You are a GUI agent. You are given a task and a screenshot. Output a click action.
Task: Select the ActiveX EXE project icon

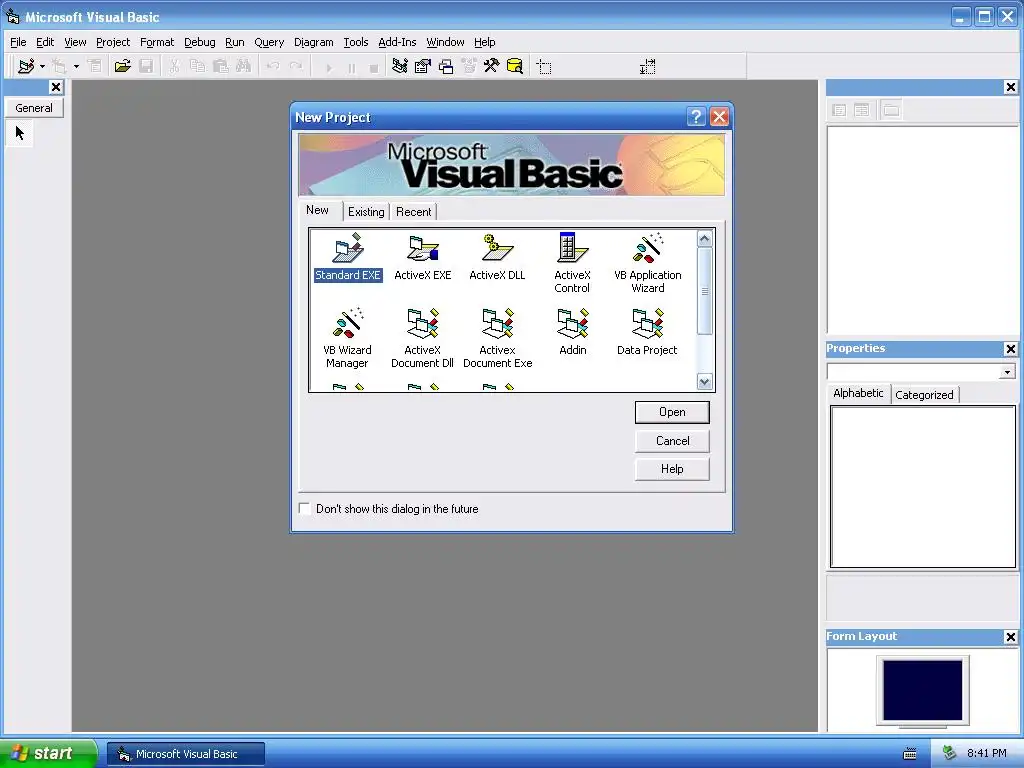[423, 257]
